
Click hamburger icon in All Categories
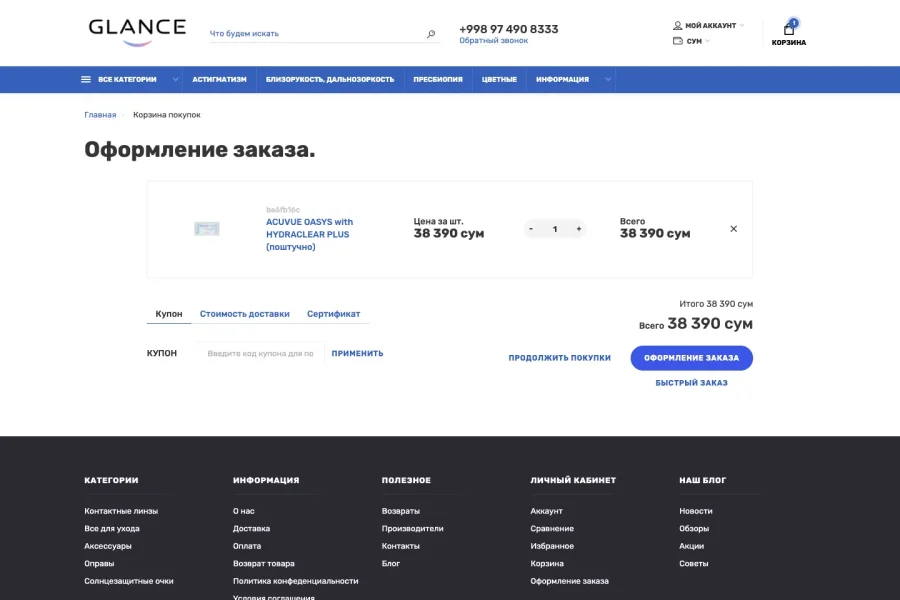coord(86,79)
